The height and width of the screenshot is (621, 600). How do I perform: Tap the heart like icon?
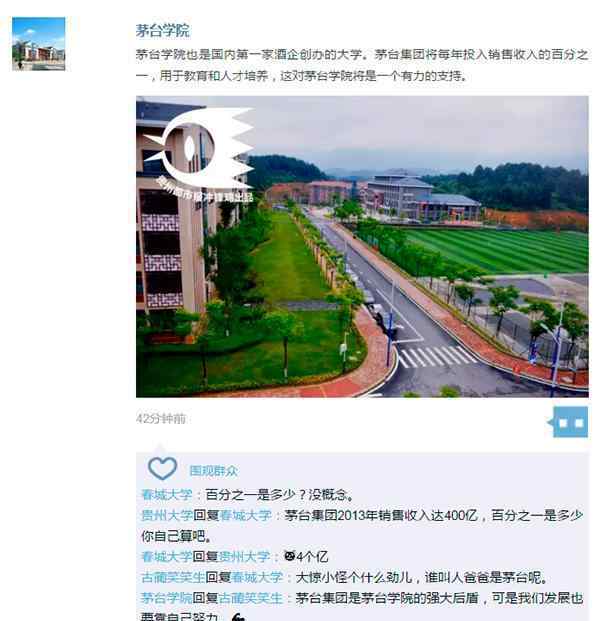click(x=162, y=468)
